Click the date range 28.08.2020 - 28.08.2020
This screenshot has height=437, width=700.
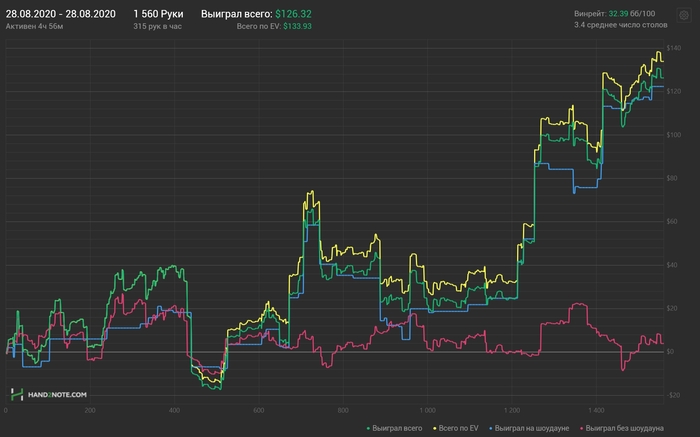pos(61,14)
